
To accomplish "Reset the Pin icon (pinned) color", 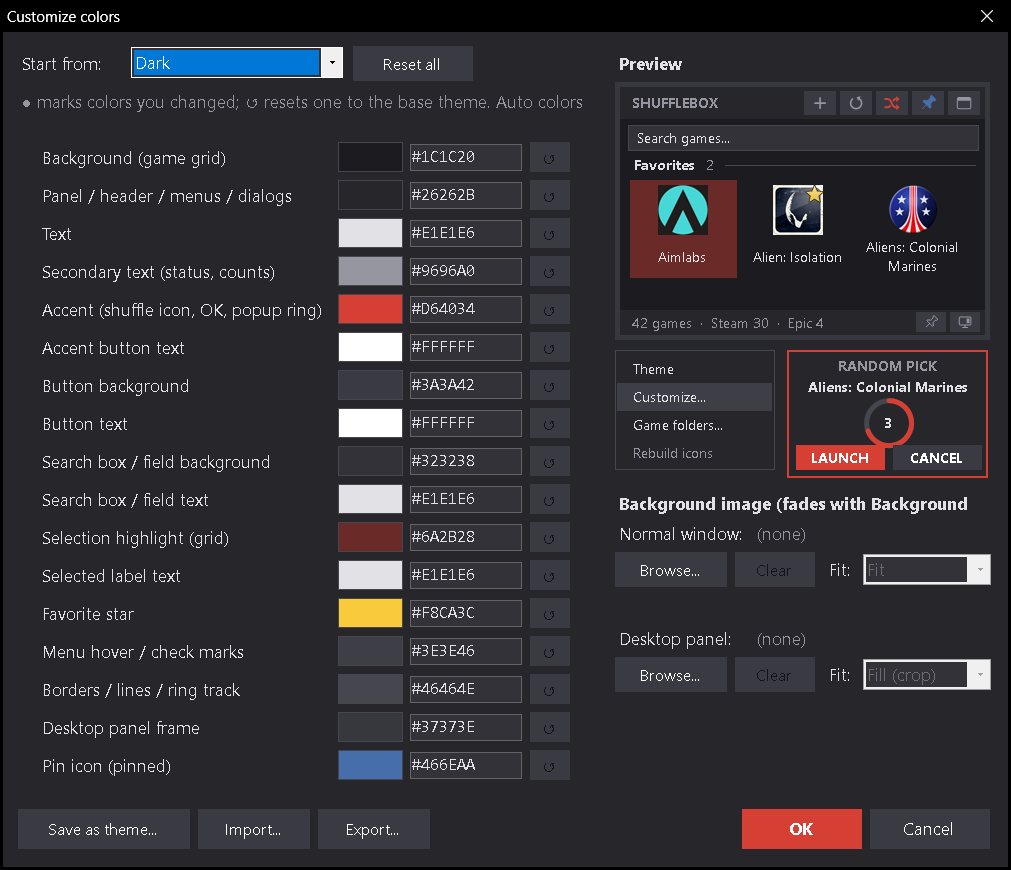I will pyautogui.click(x=549, y=766).
